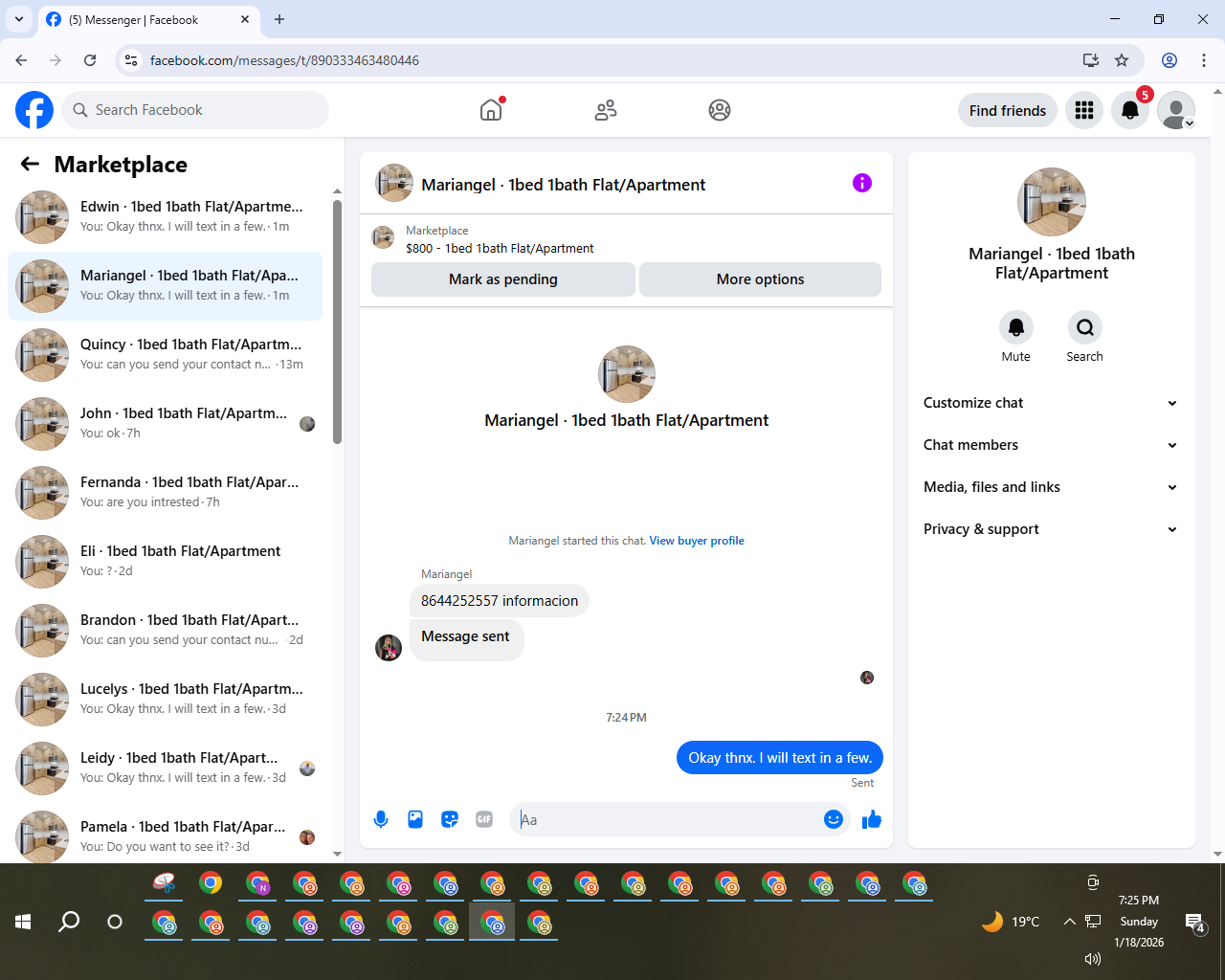1225x980 pixels.
Task: Open Edwin's 1bed 1bath conversation
Action: tap(165, 217)
